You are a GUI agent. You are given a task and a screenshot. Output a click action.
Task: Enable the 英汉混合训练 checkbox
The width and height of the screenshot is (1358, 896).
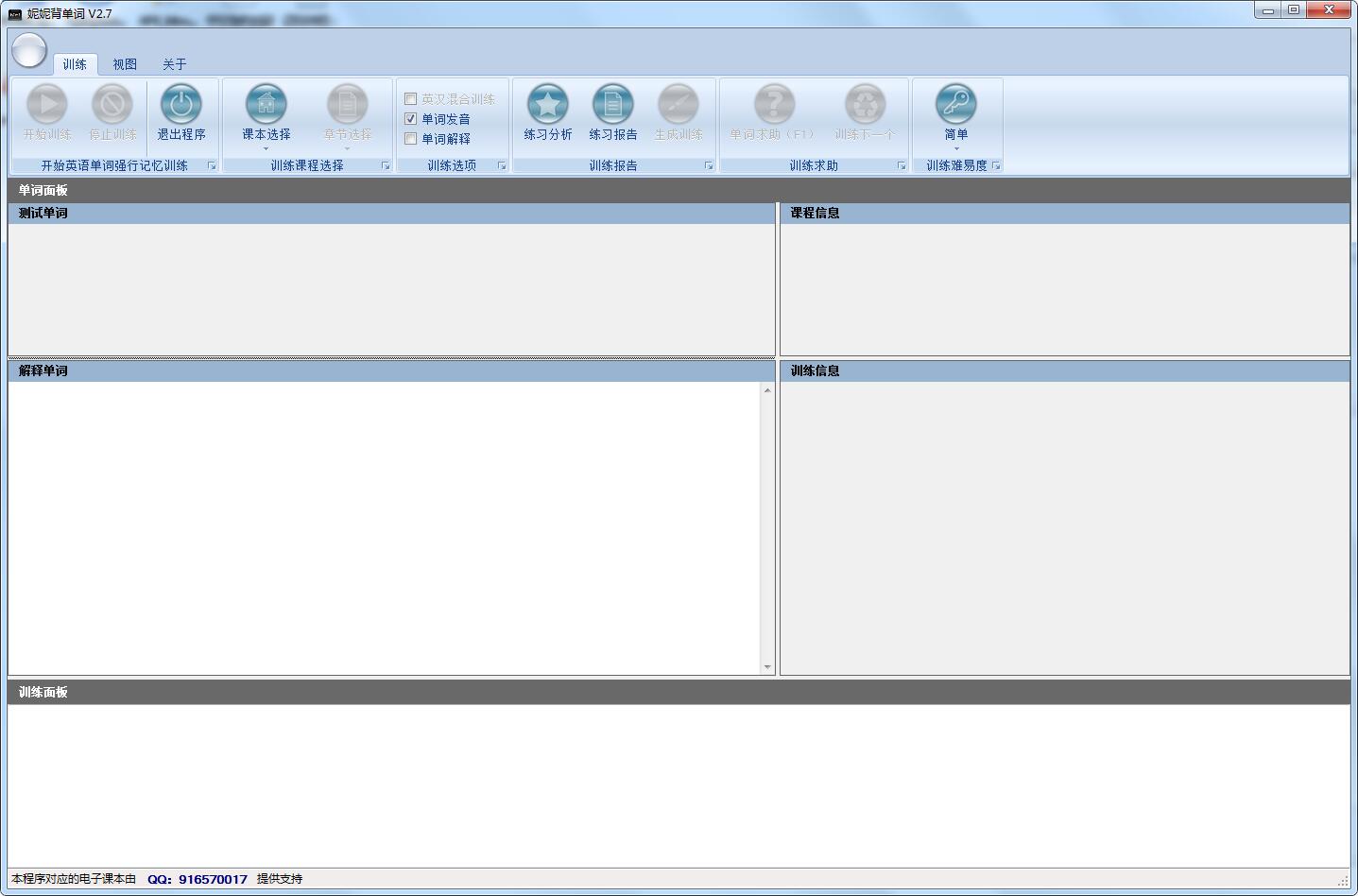pos(411,99)
